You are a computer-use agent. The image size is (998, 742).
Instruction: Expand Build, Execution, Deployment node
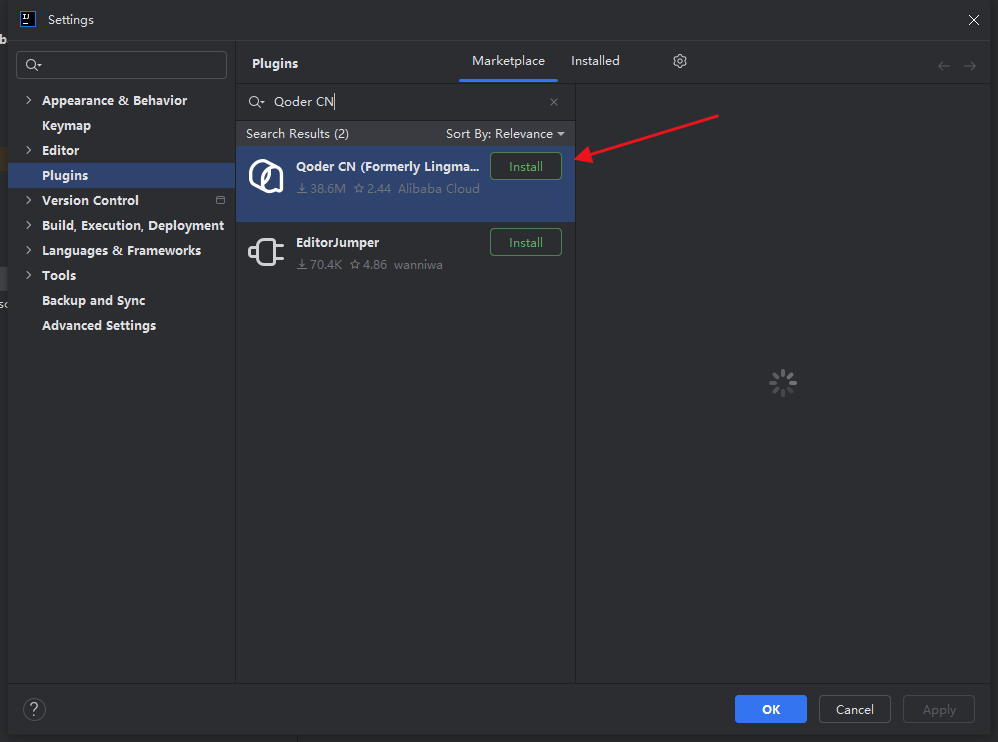tap(29, 225)
